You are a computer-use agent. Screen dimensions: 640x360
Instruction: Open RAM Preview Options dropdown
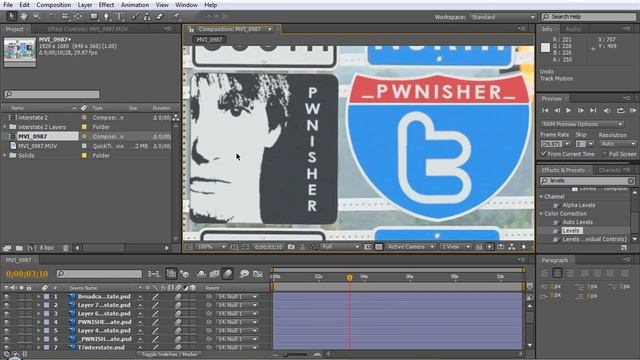pyautogui.click(x=582, y=124)
